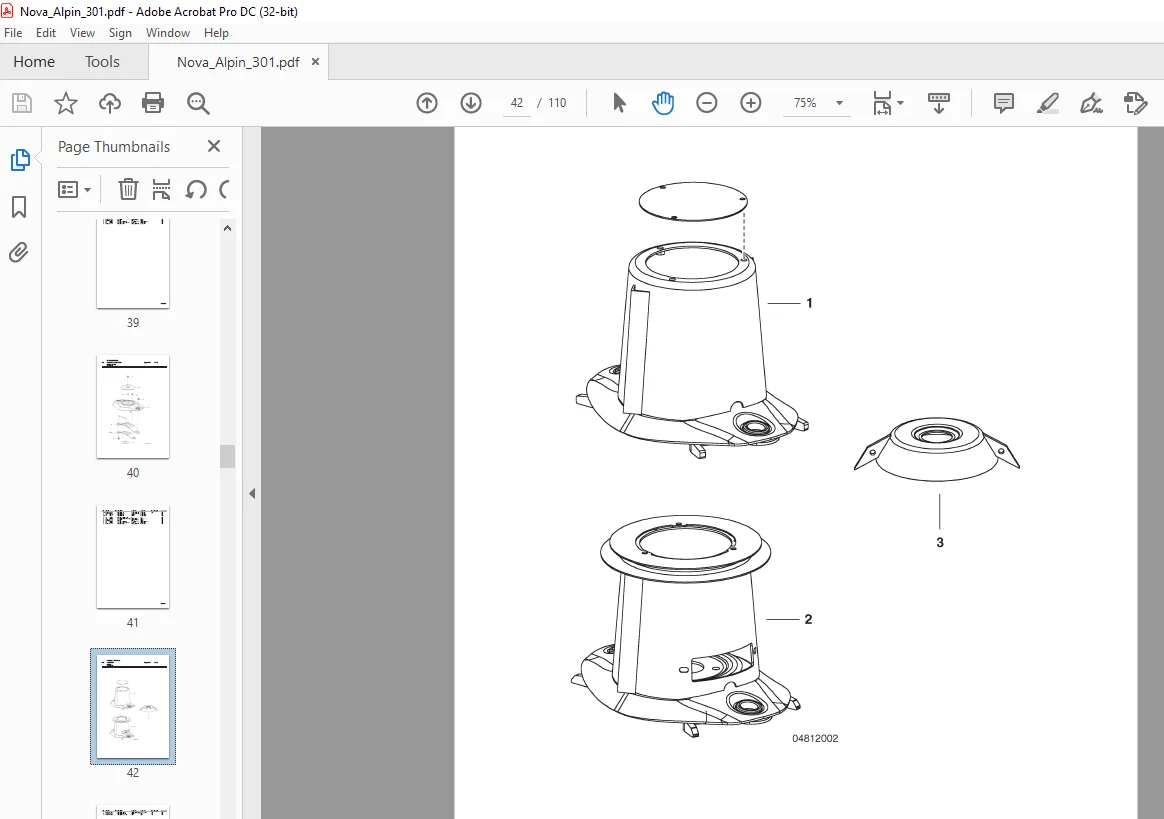Select the Hand pan tool
The image size is (1164, 819).
click(x=663, y=103)
